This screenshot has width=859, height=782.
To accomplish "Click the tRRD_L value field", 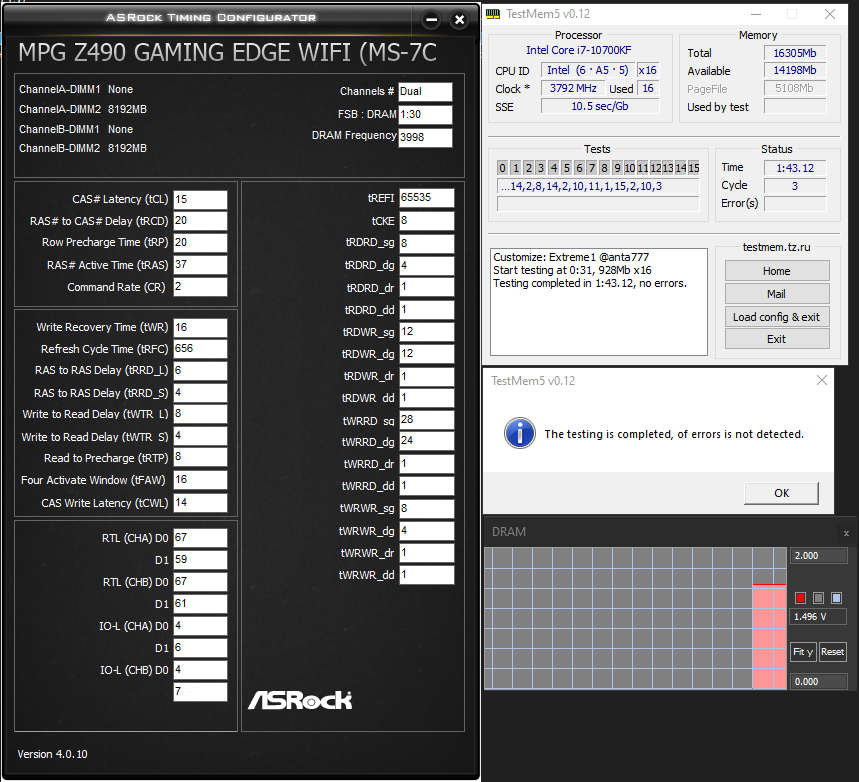I will 201,371.
